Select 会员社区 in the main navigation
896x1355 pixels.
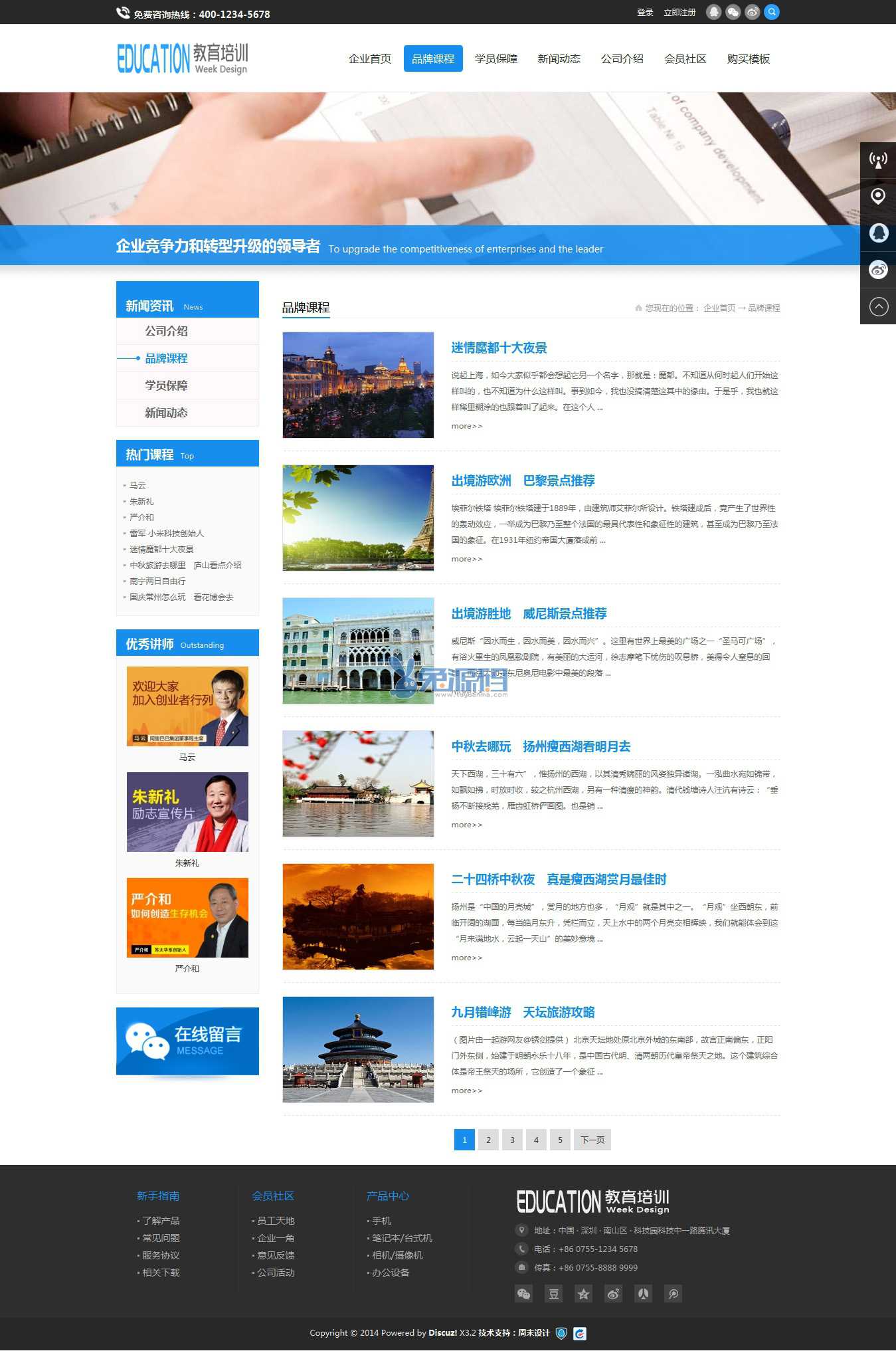(x=685, y=59)
